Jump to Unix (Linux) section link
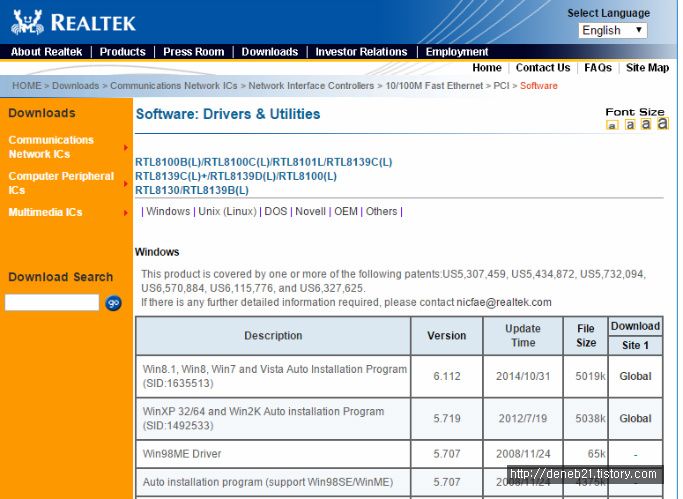This screenshot has width=683, height=499. click(227, 212)
